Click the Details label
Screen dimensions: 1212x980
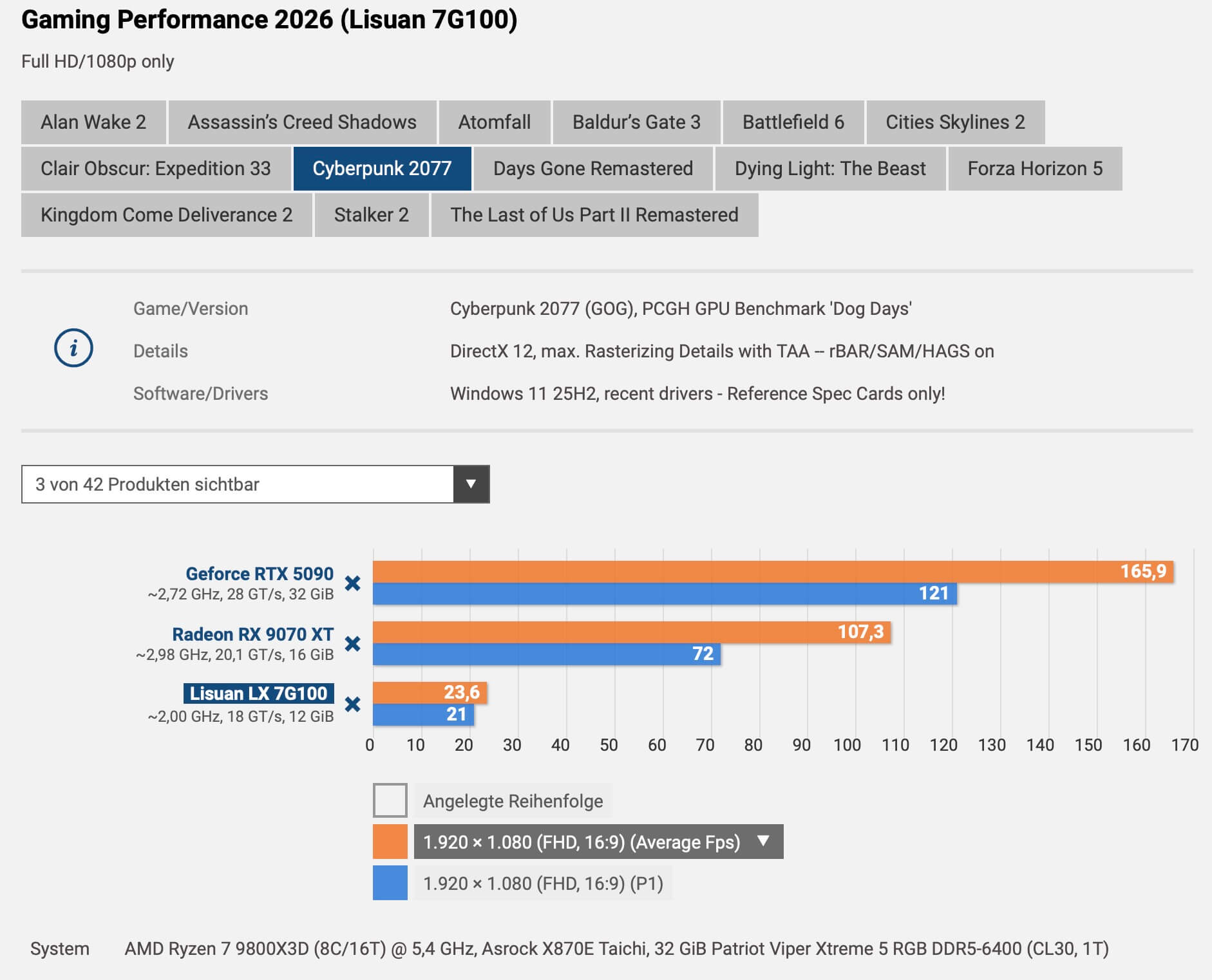160,352
